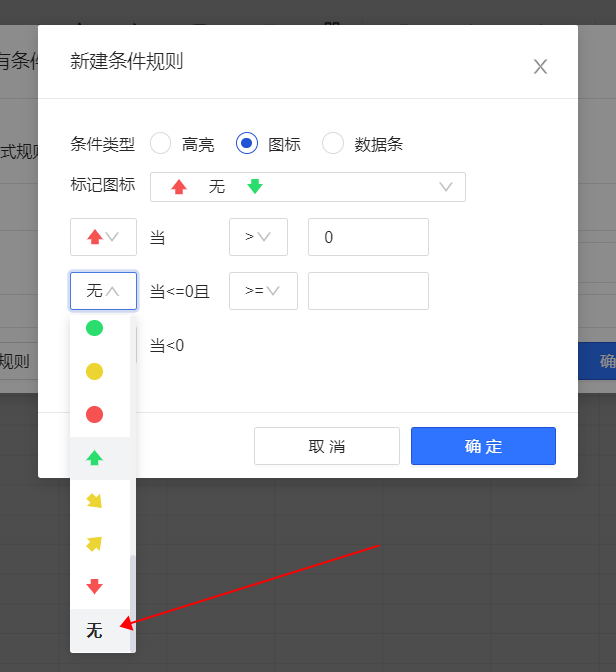616x672 pixels.
Task: Open the > operator dropdown
Action: (x=258, y=237)
